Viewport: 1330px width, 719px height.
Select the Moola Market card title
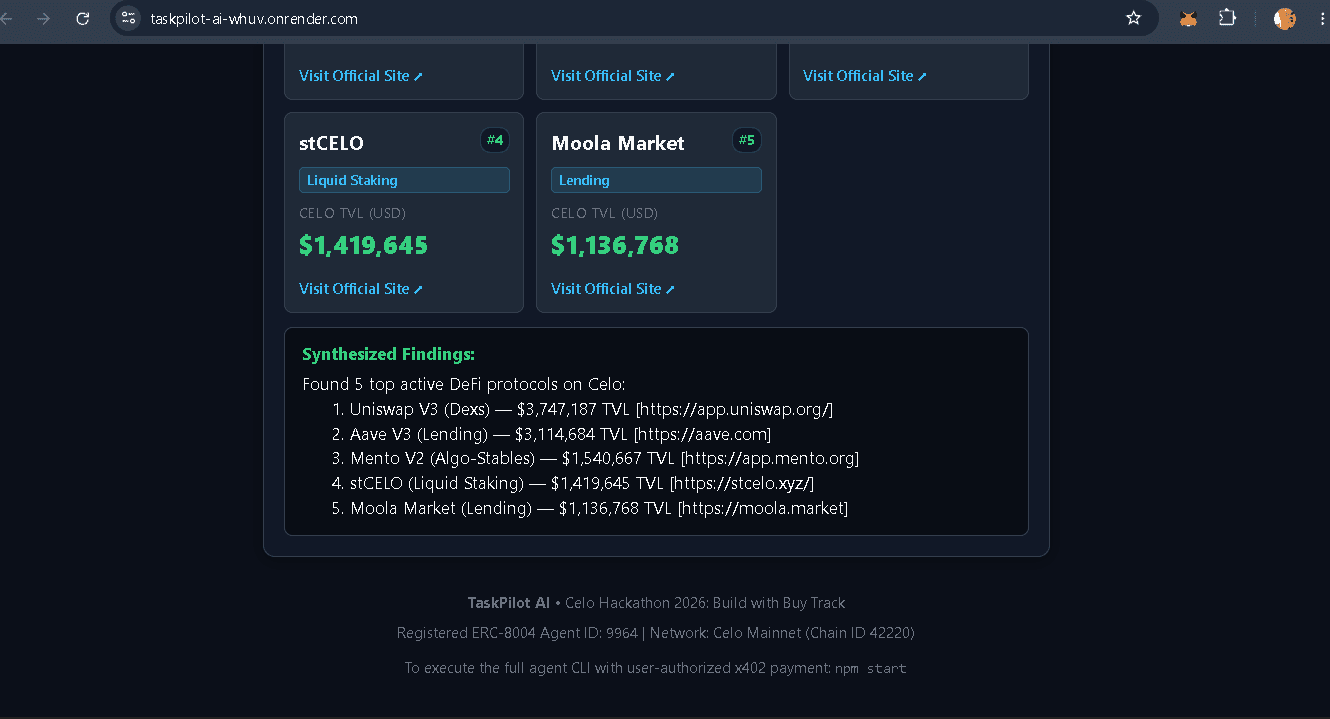(618, 143)
